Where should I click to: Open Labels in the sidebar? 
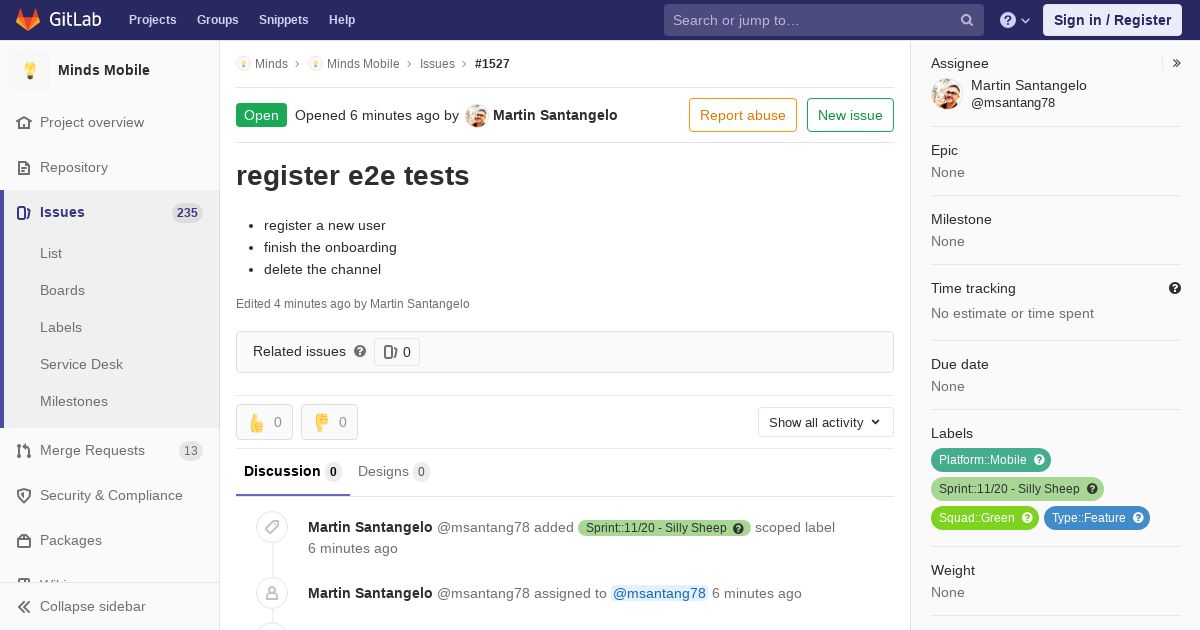[61, 327]
